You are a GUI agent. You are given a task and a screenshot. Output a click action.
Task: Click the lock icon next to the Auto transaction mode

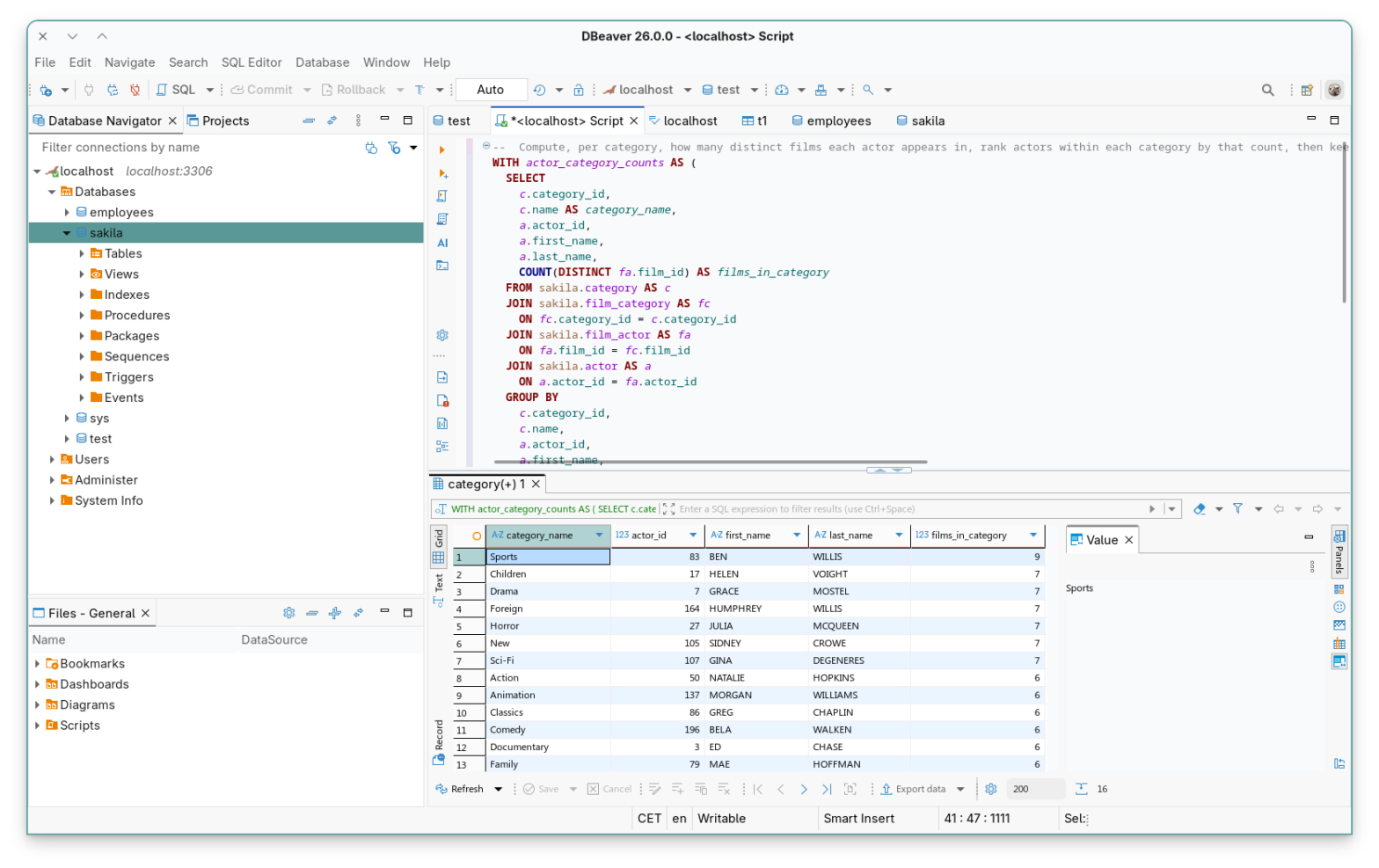tap(579, 90)
